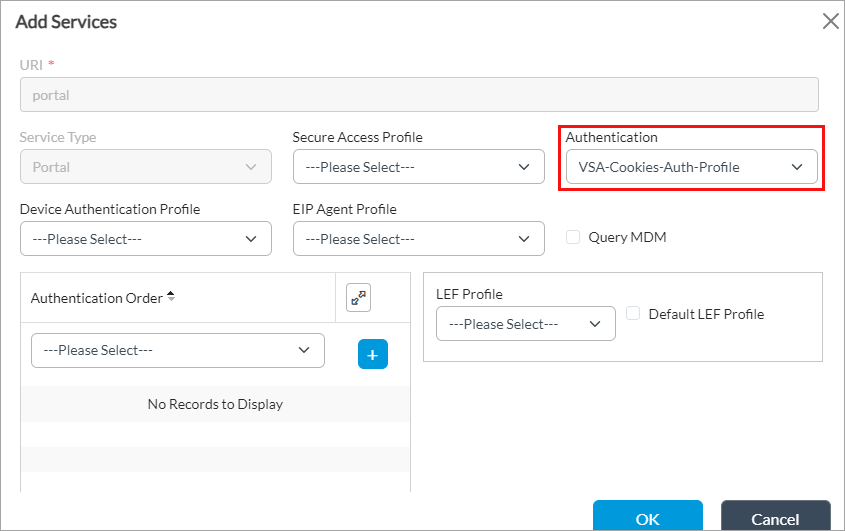845x531 pixels.
Task: Sort by the Authentication Order column
Action: click(x=171, y=296)
